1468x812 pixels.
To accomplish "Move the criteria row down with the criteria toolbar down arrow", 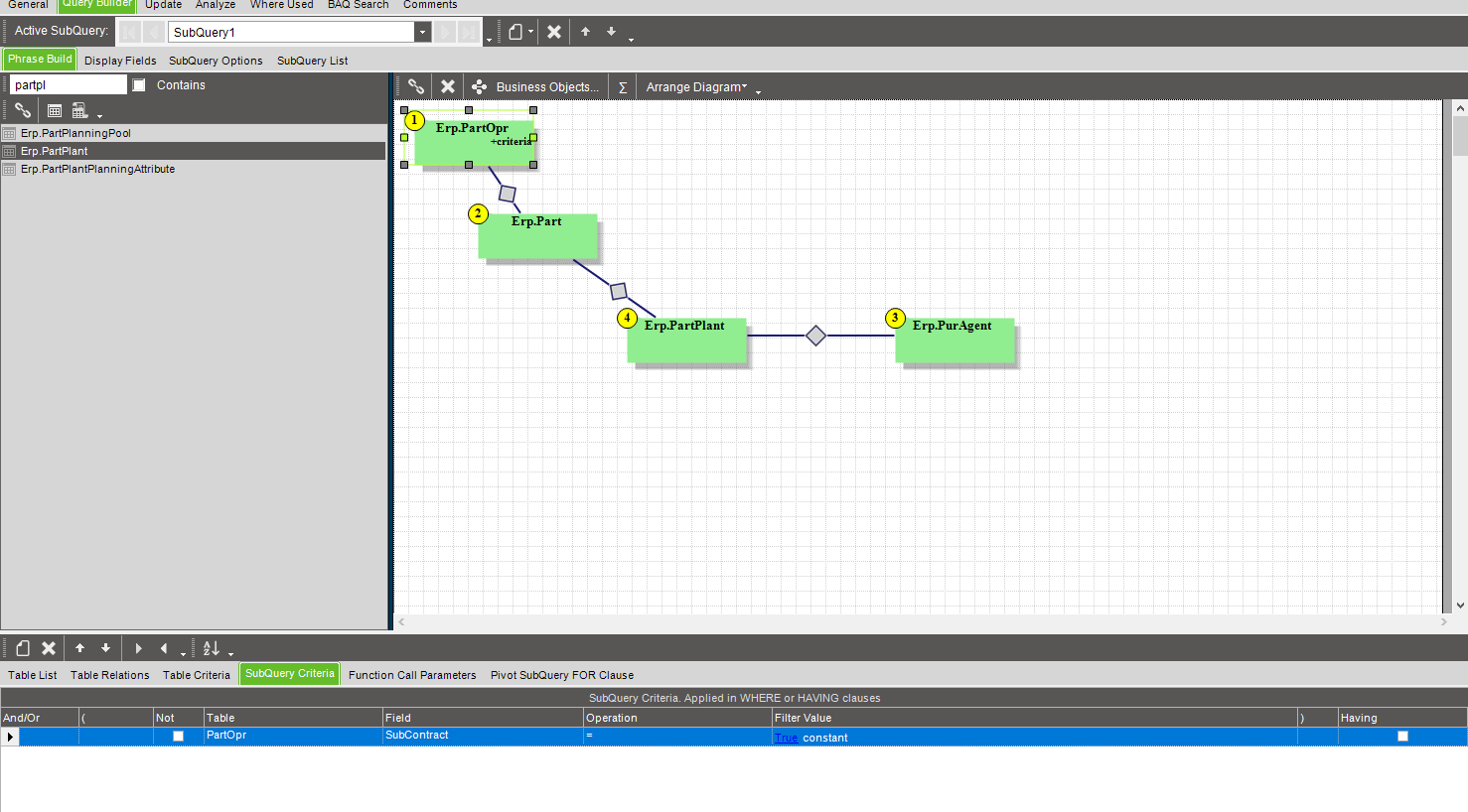I will tap(106, 648).
